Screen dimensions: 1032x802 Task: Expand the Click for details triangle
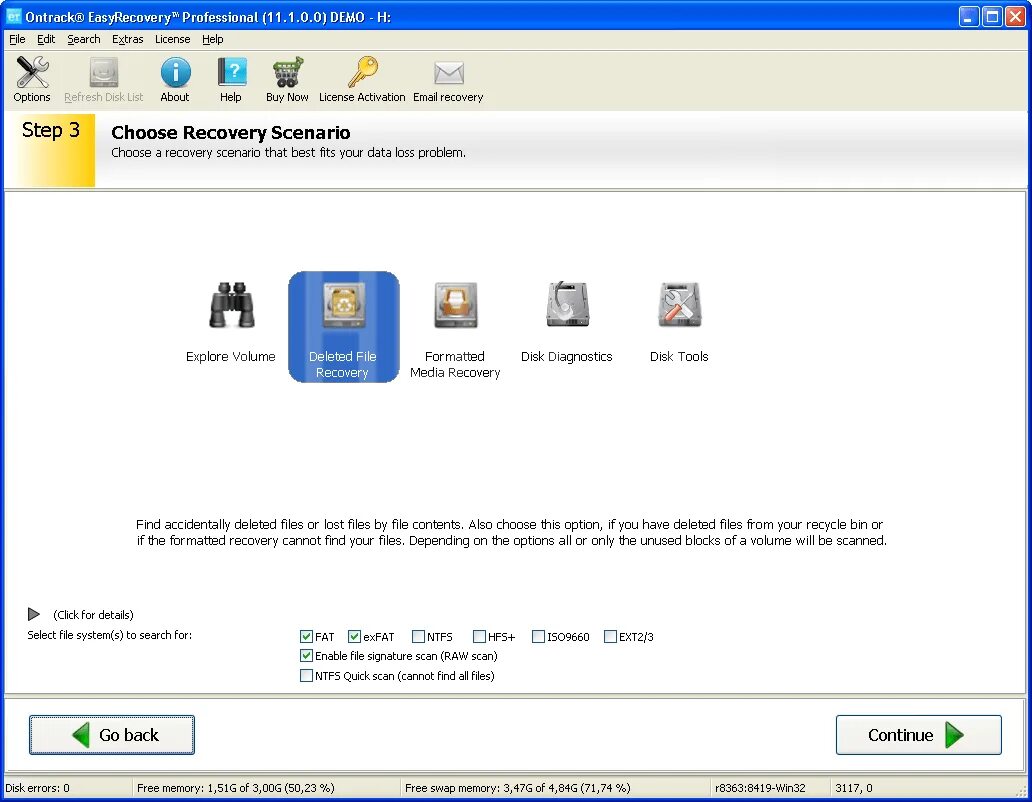pos(34,614)
